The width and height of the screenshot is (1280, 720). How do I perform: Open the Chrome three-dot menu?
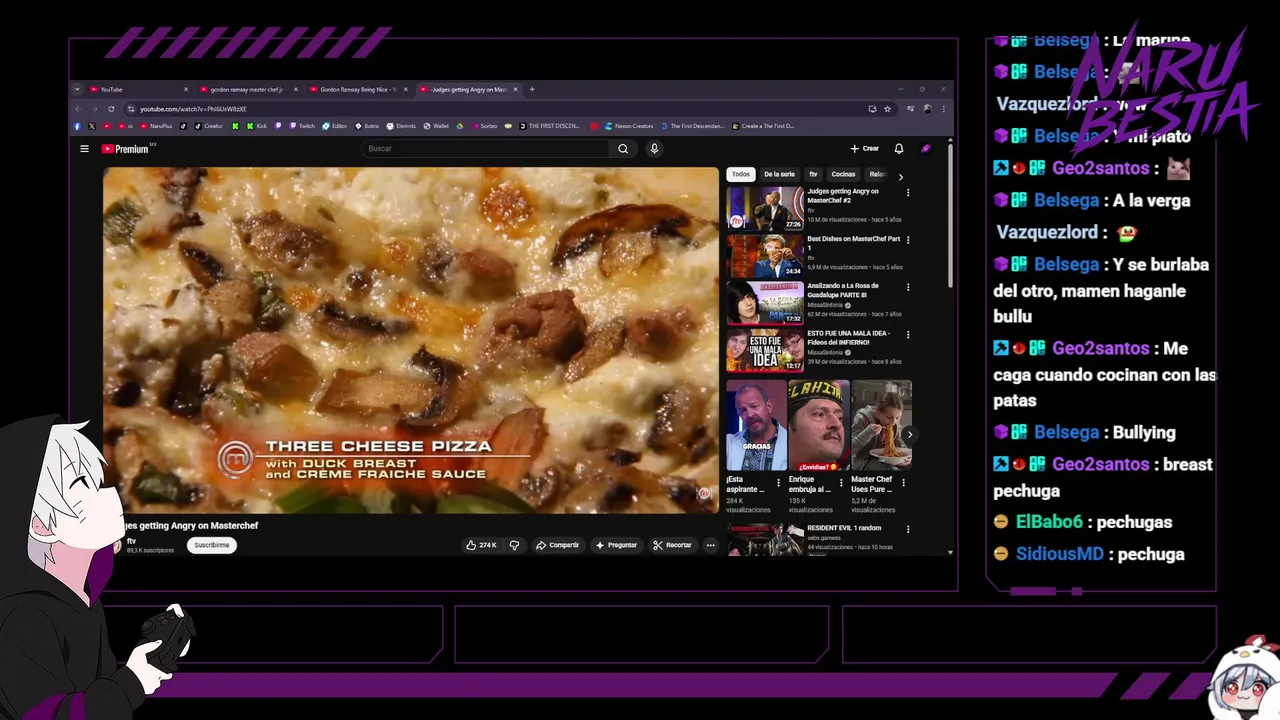pyautogui.click(x=943, y=109)
